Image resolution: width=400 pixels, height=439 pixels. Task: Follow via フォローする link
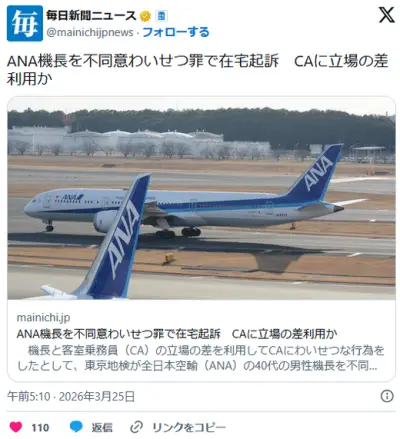[x=176, y=32]
